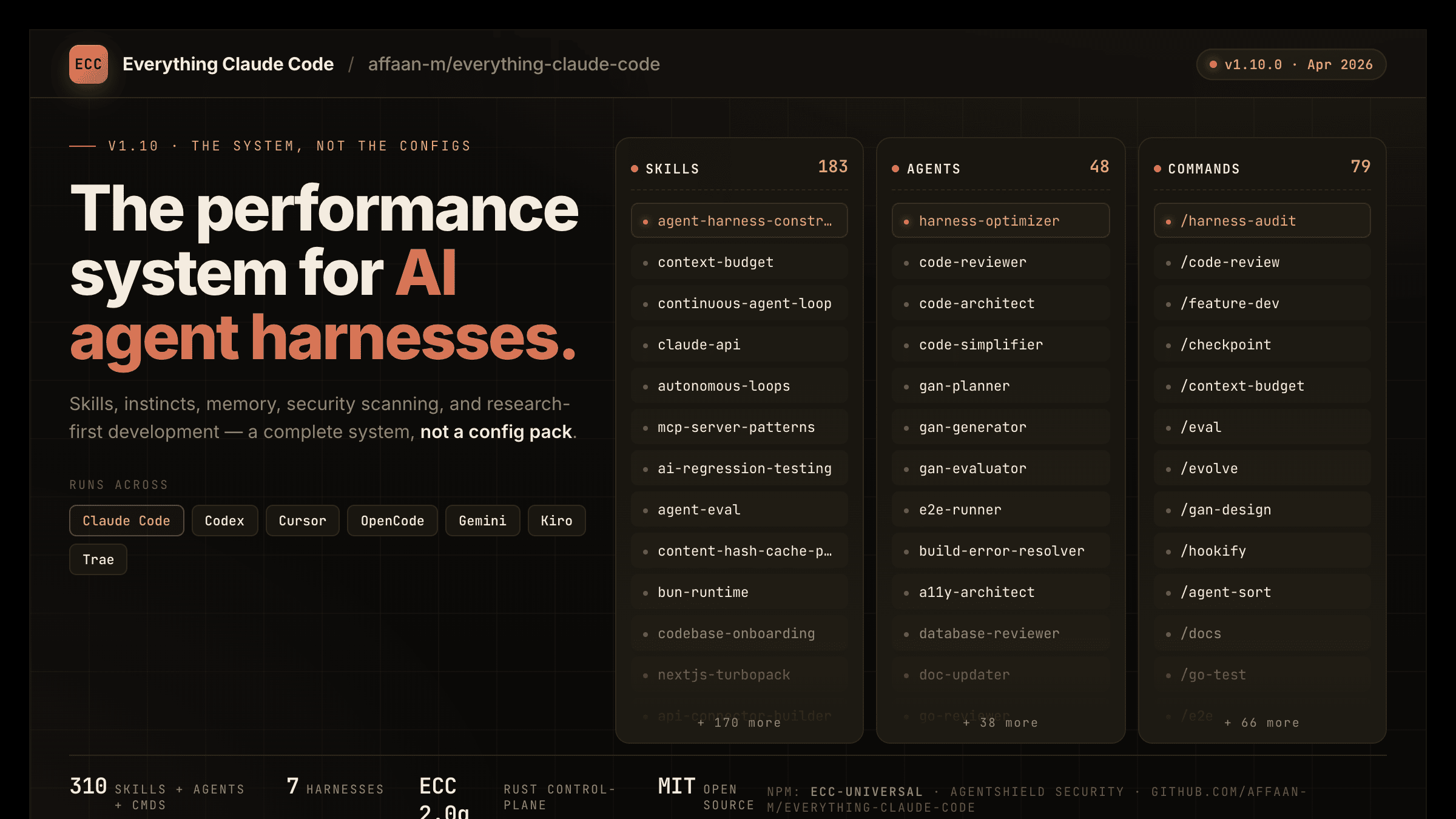The width and height of the screenshot is (1456, 819).
Task: Expand the '+ 38 more' agents list
Action: click(x=1000, y=722)
